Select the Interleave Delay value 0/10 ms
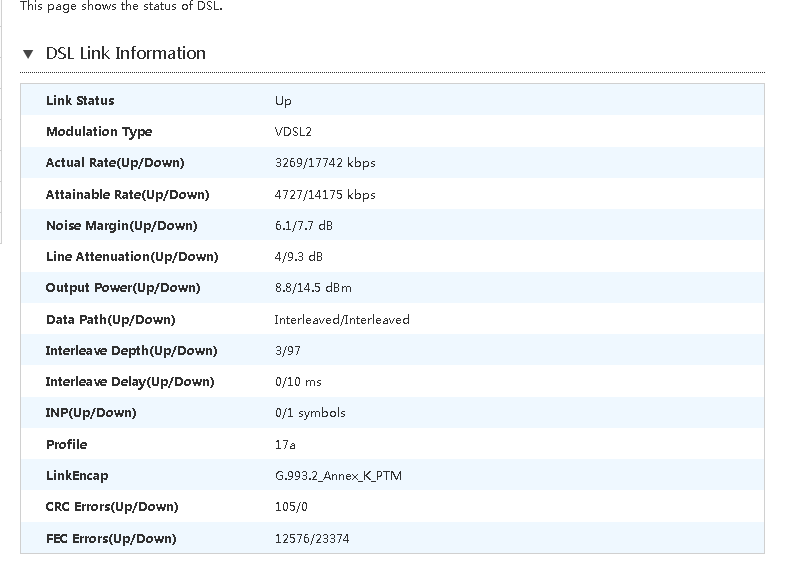Viewport: 801px width, 578px height. tap(298, 382)
